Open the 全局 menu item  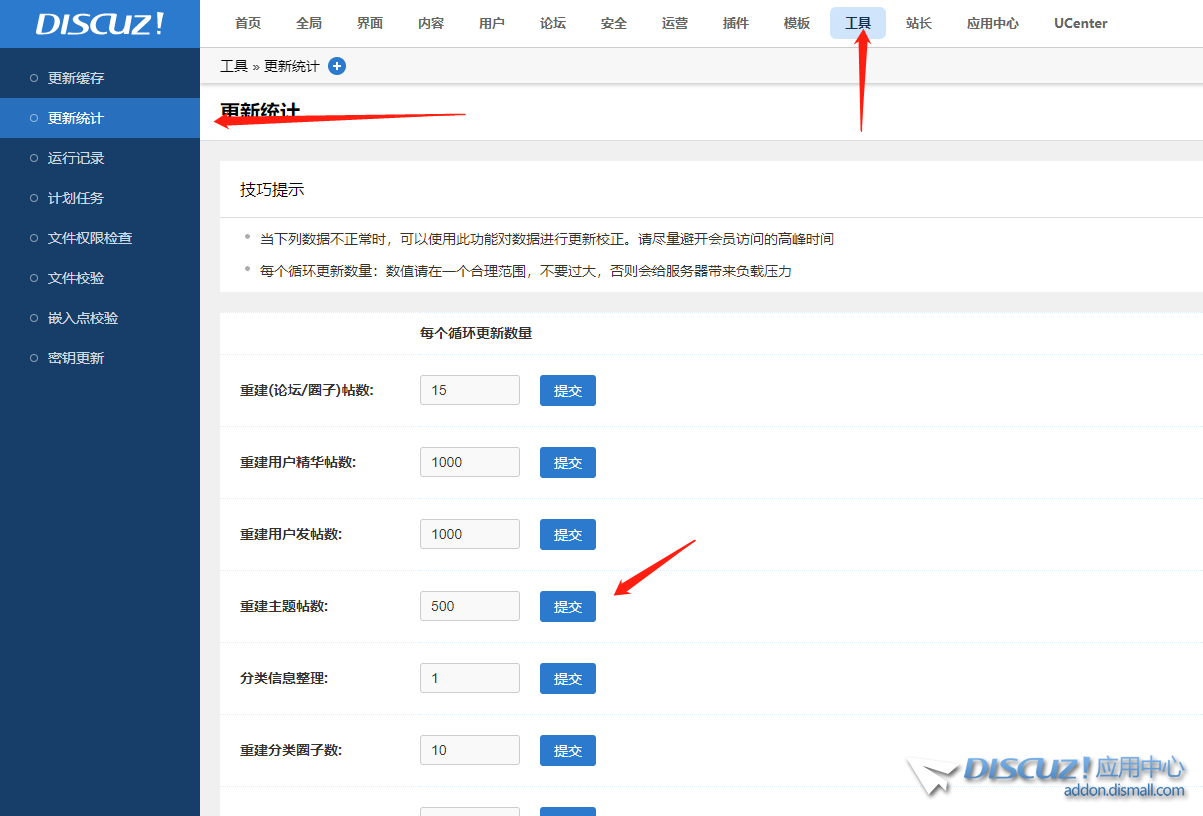(x=309, y=23)
